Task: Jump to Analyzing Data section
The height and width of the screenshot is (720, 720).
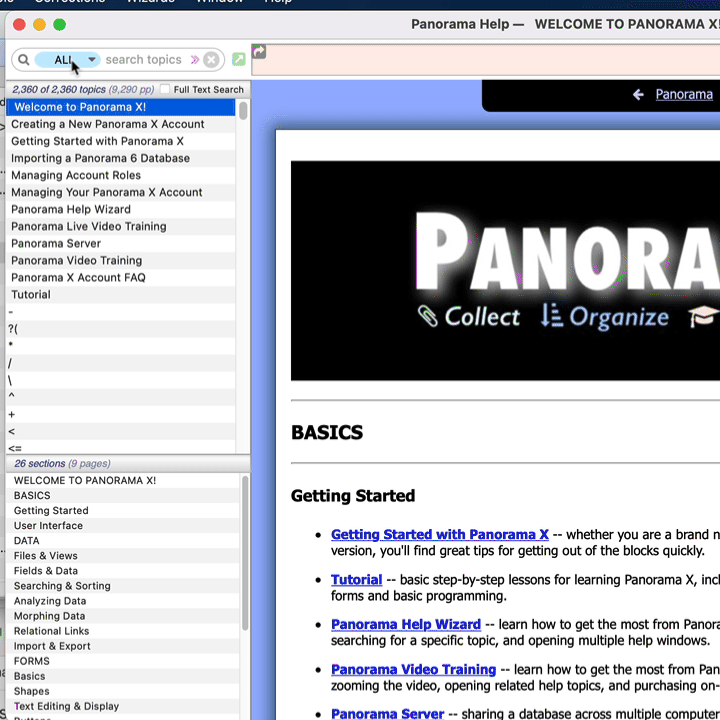Action: pyautogui.click(x=123, y=601)
